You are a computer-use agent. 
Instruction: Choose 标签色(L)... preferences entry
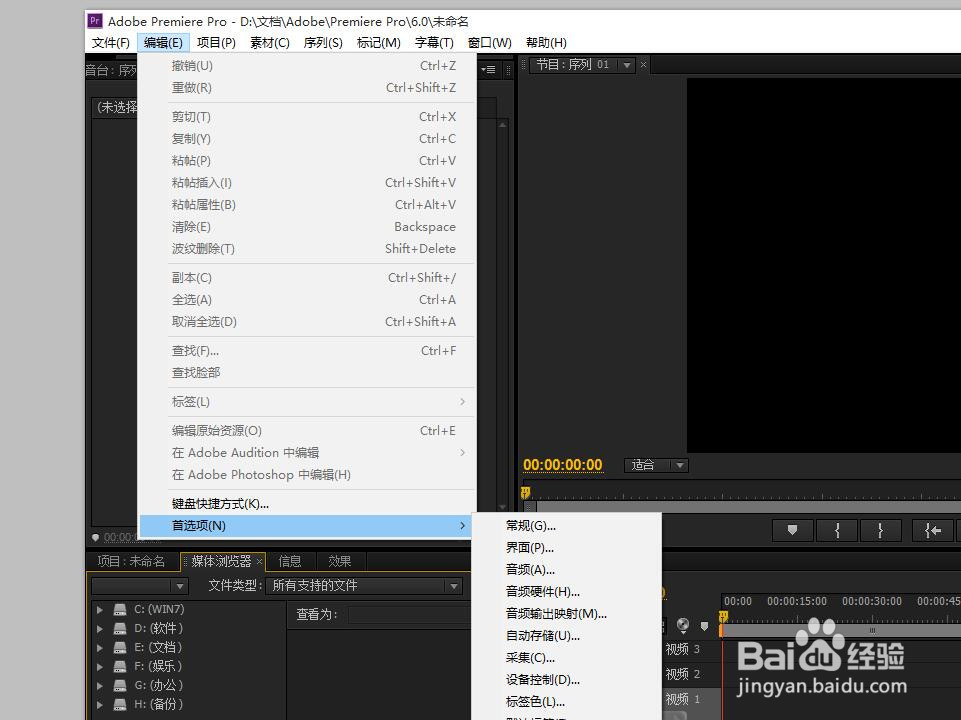click(566, 702)
